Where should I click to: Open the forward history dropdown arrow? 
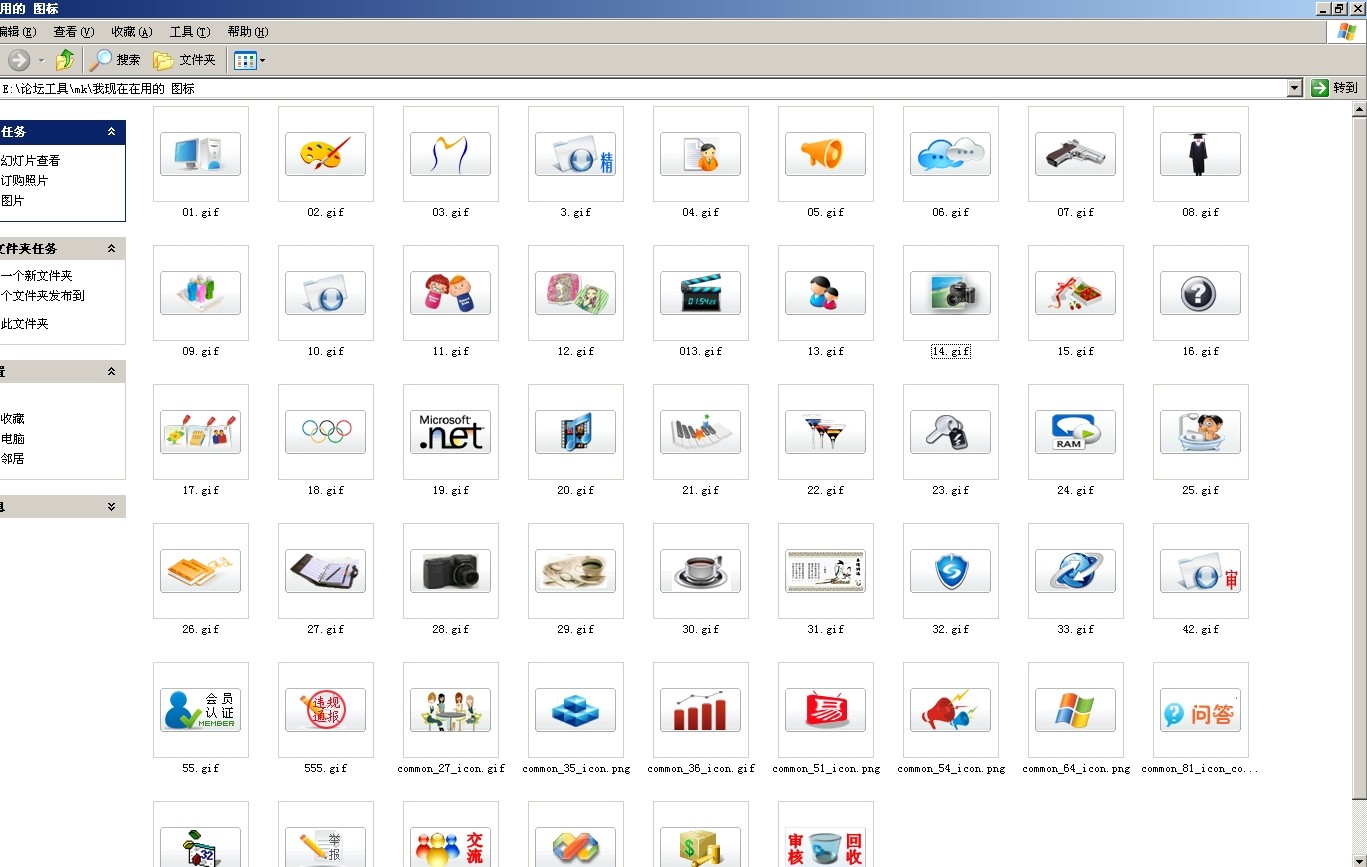[41, 61]
